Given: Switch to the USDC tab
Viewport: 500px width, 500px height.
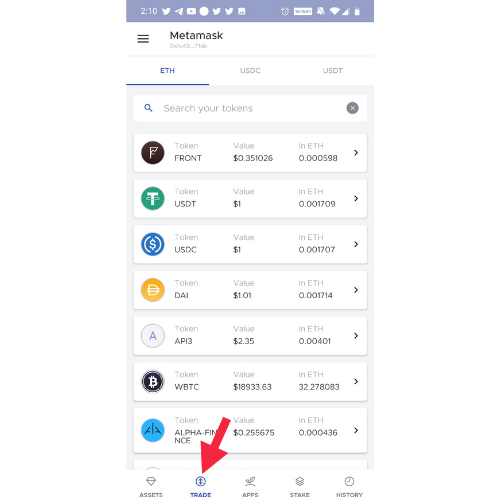Looking at the screenshot, I should pos(250,71).
